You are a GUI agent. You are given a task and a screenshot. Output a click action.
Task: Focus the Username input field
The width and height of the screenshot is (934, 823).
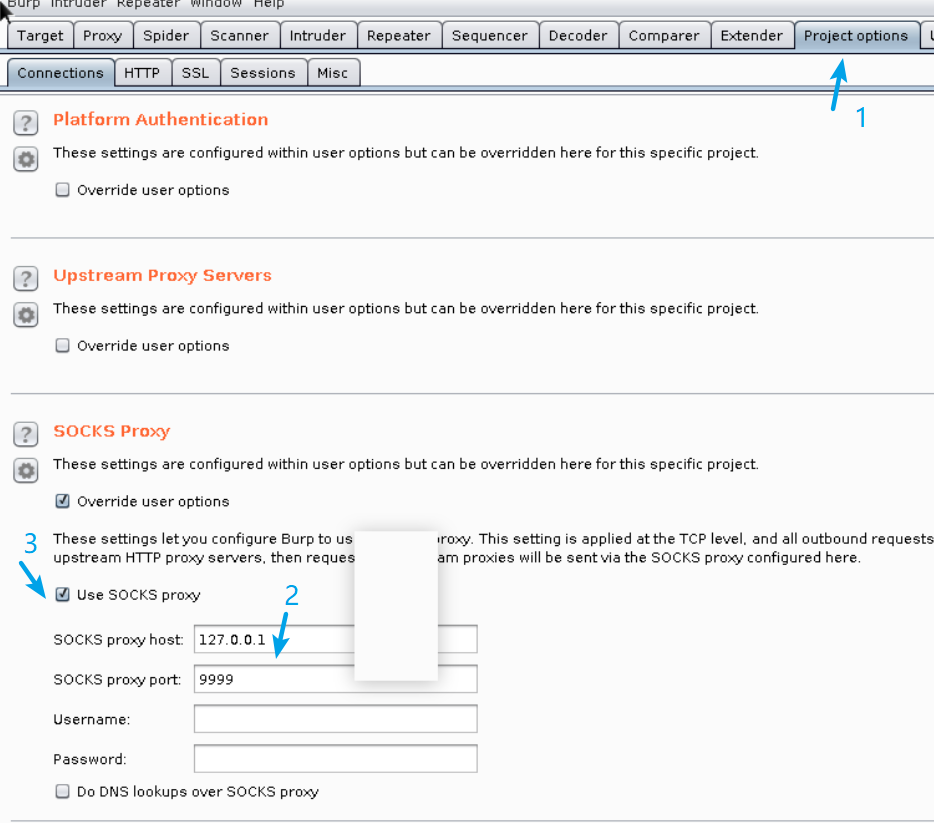pyautogui.click(x=335, y=719)
